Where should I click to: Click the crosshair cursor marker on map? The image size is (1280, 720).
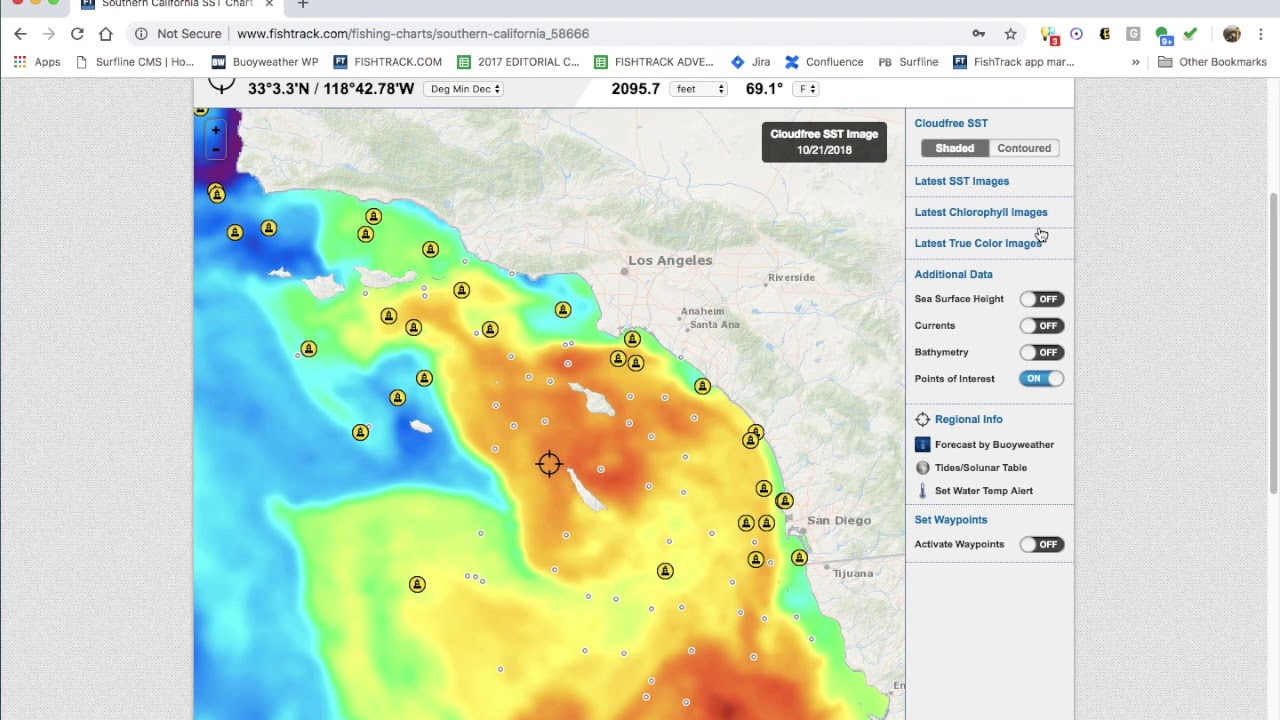click(x=549, y=464)
